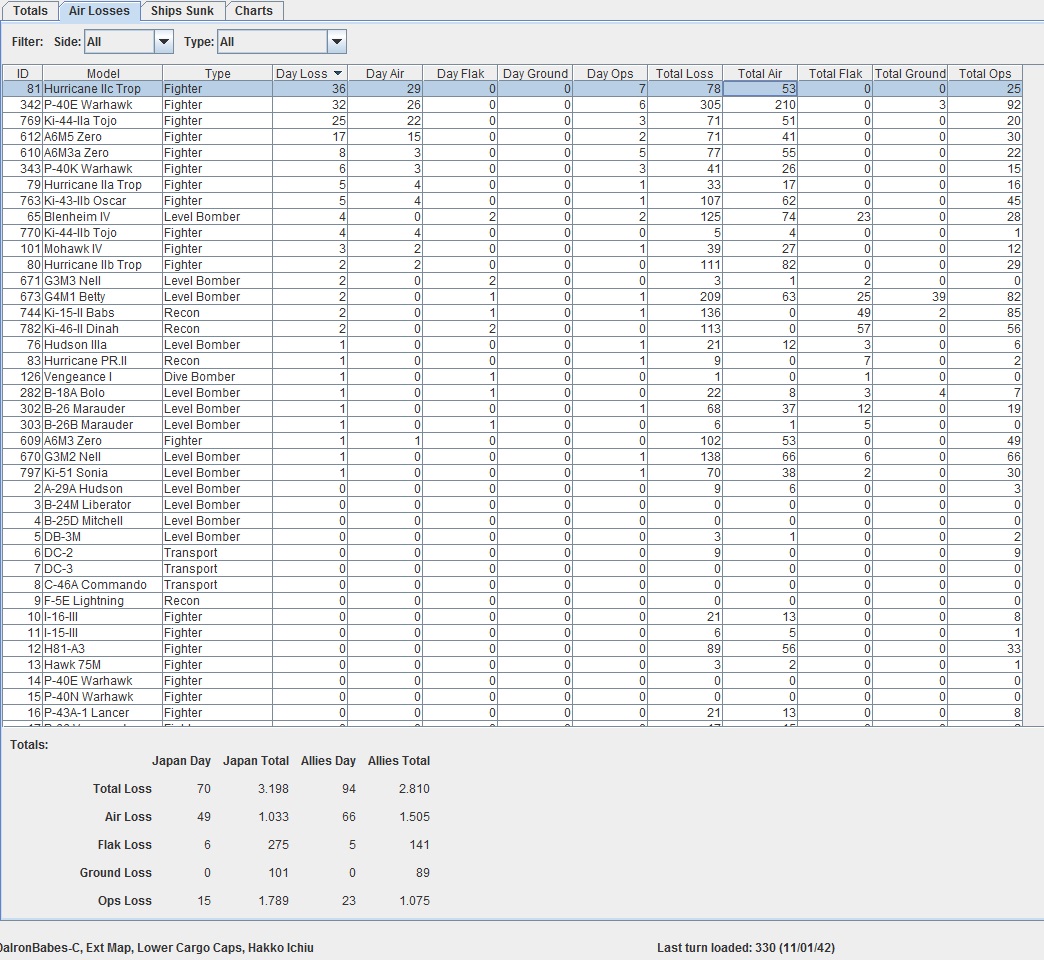Image resolution: width=1044 pixels, height=960 pixels.
Task: Open the Side filter dropdown
Action: [x=163, y=42]
